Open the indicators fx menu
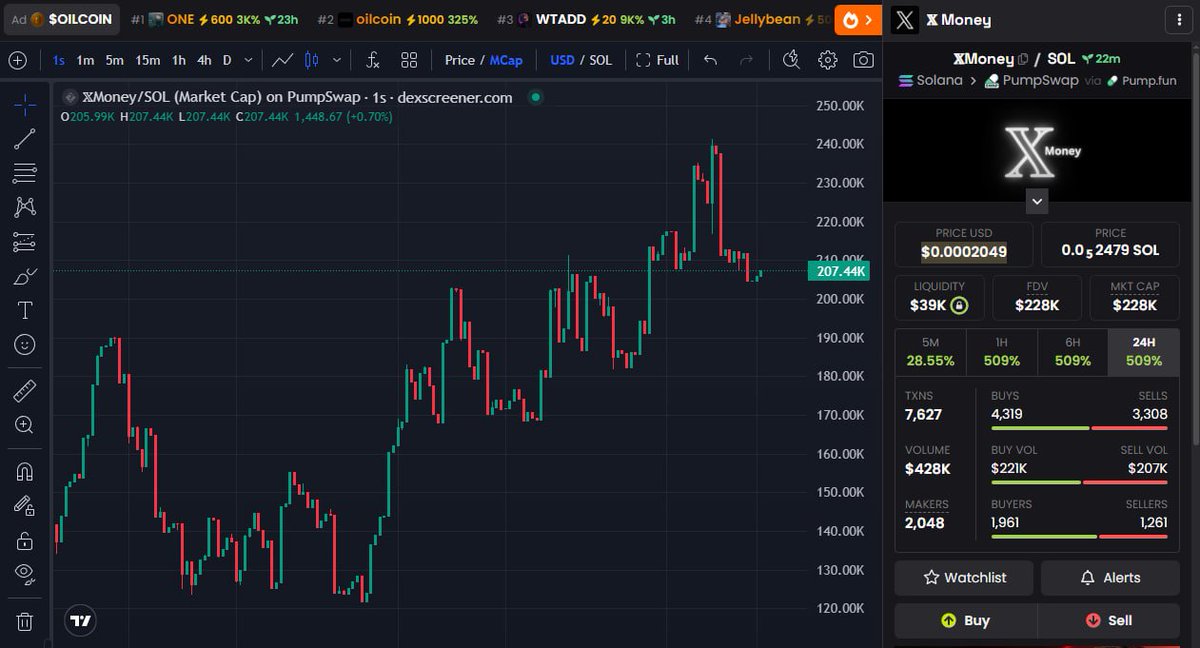The width and height of the screenshot is (1200, 648). (372, 60)
